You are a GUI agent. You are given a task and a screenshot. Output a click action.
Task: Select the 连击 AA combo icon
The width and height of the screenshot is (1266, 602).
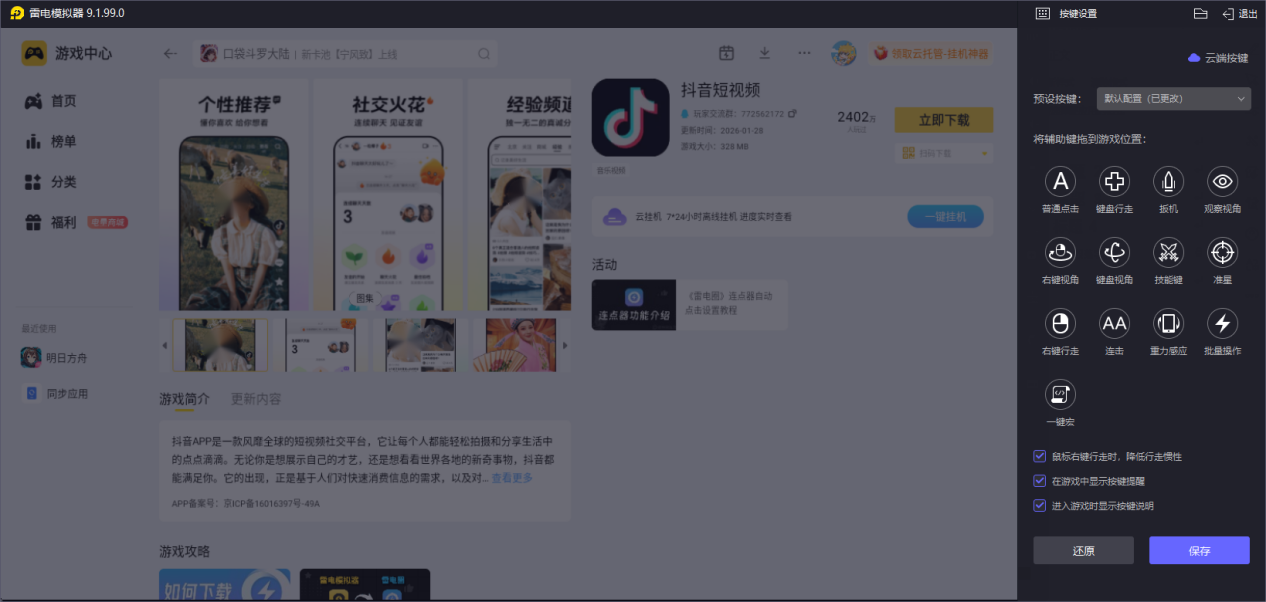pyautogui.click(x=1114, y=323)
